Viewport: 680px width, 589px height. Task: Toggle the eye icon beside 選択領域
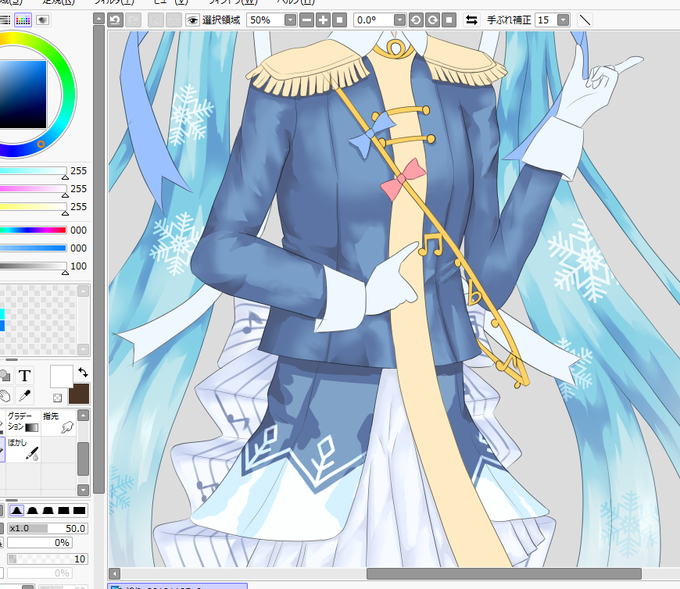click(192, 20)
